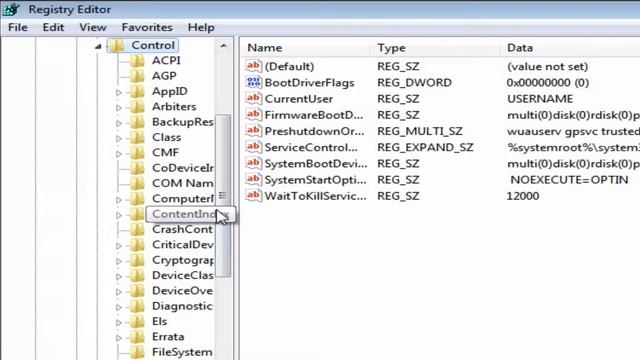Image resolution: width=640 pixels, height=360 pixels.
Task: Expand the DeviceClasses key arrow
Action: 119,276
